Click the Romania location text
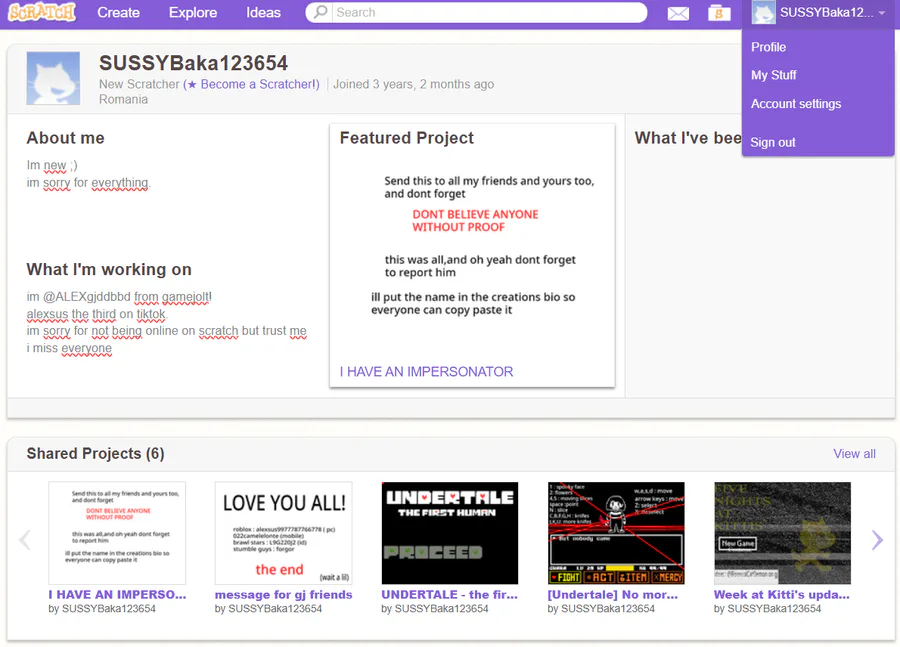The width and height of the screenshot is (900, 647). point(123,99)
